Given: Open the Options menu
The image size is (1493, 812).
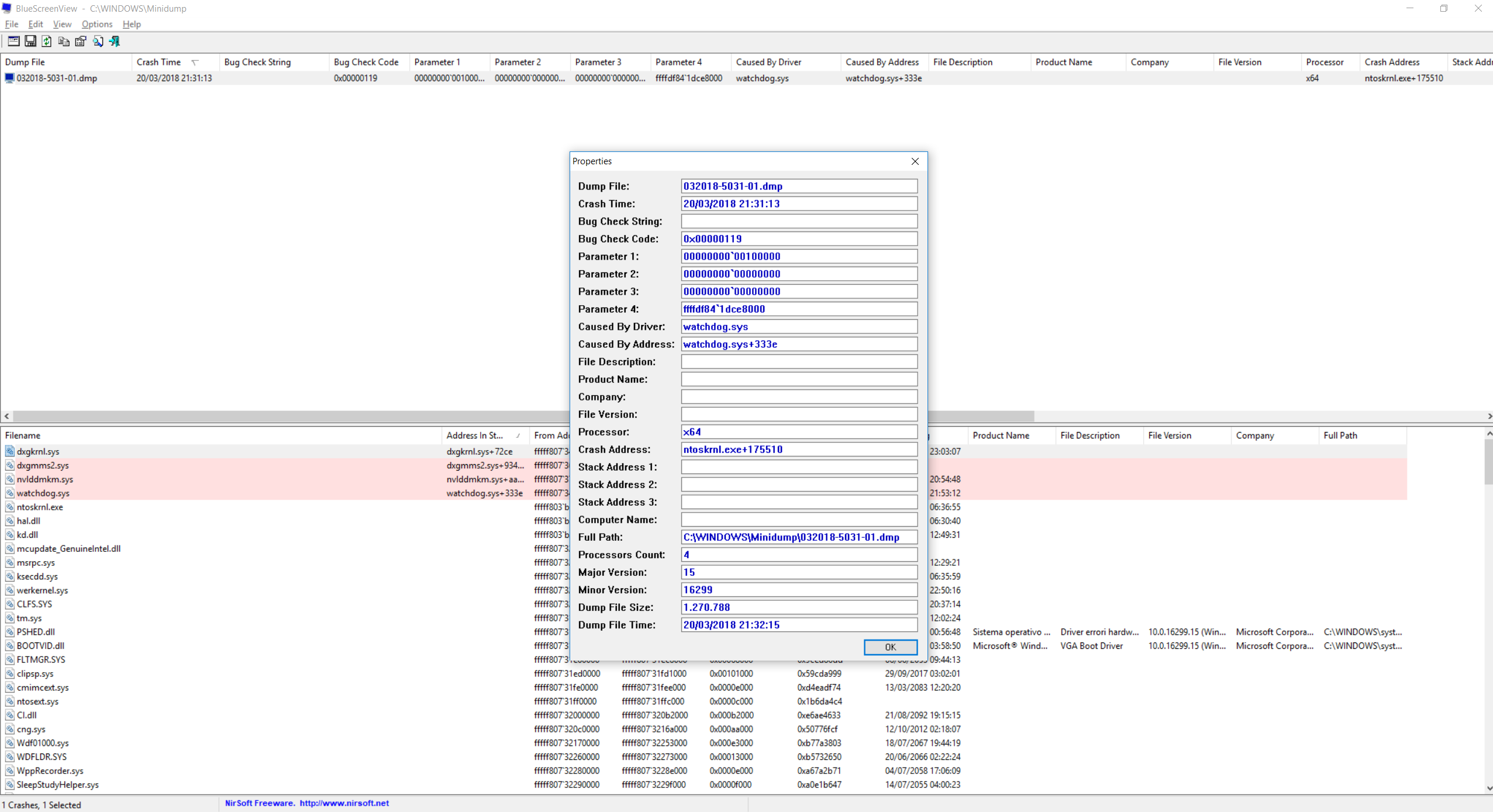Looking at the screenshot, I should coord(96,24).
